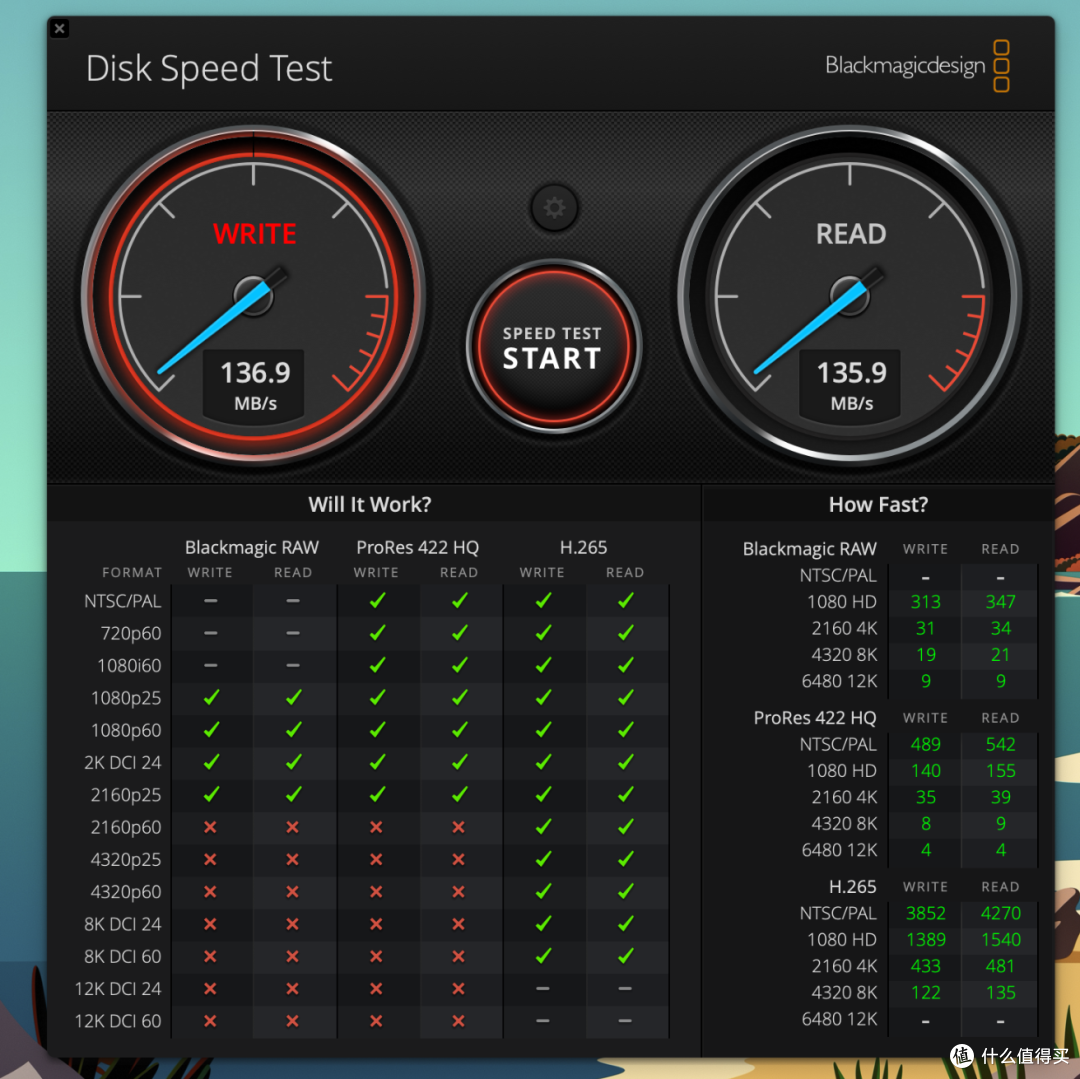Click the 8K DCI 60 format row label

[x=122, y=956]
